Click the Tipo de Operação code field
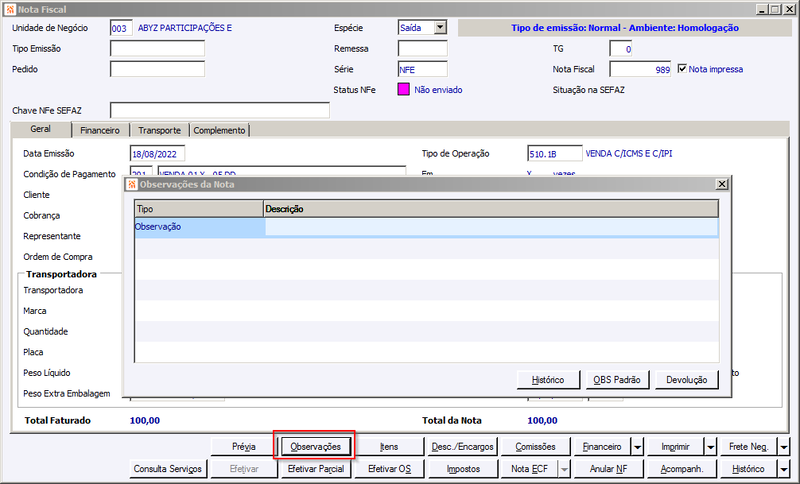The image size is (800, 484). [x=555, y=154]
